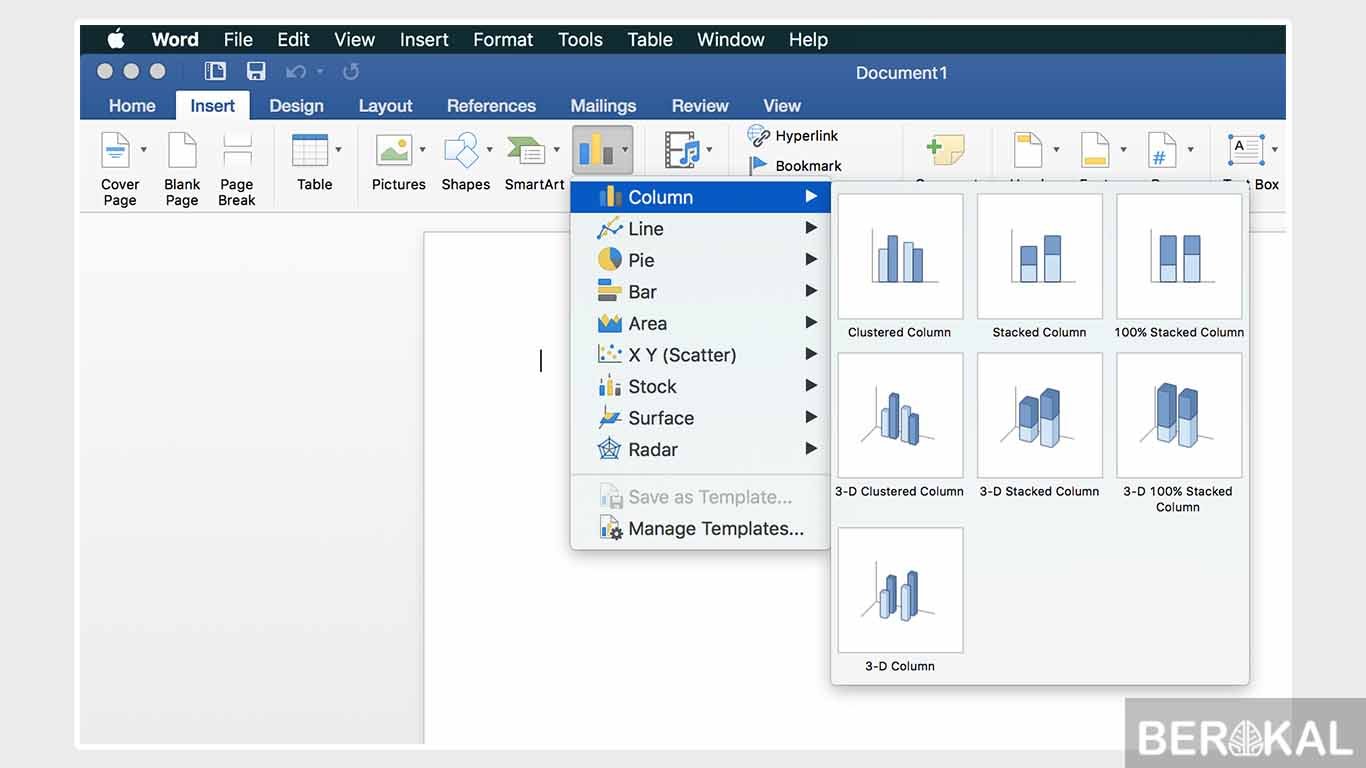The height and width of the screenshot is (768, 1366).
Task: Click the Shapes icon
Action: [461, 150]
